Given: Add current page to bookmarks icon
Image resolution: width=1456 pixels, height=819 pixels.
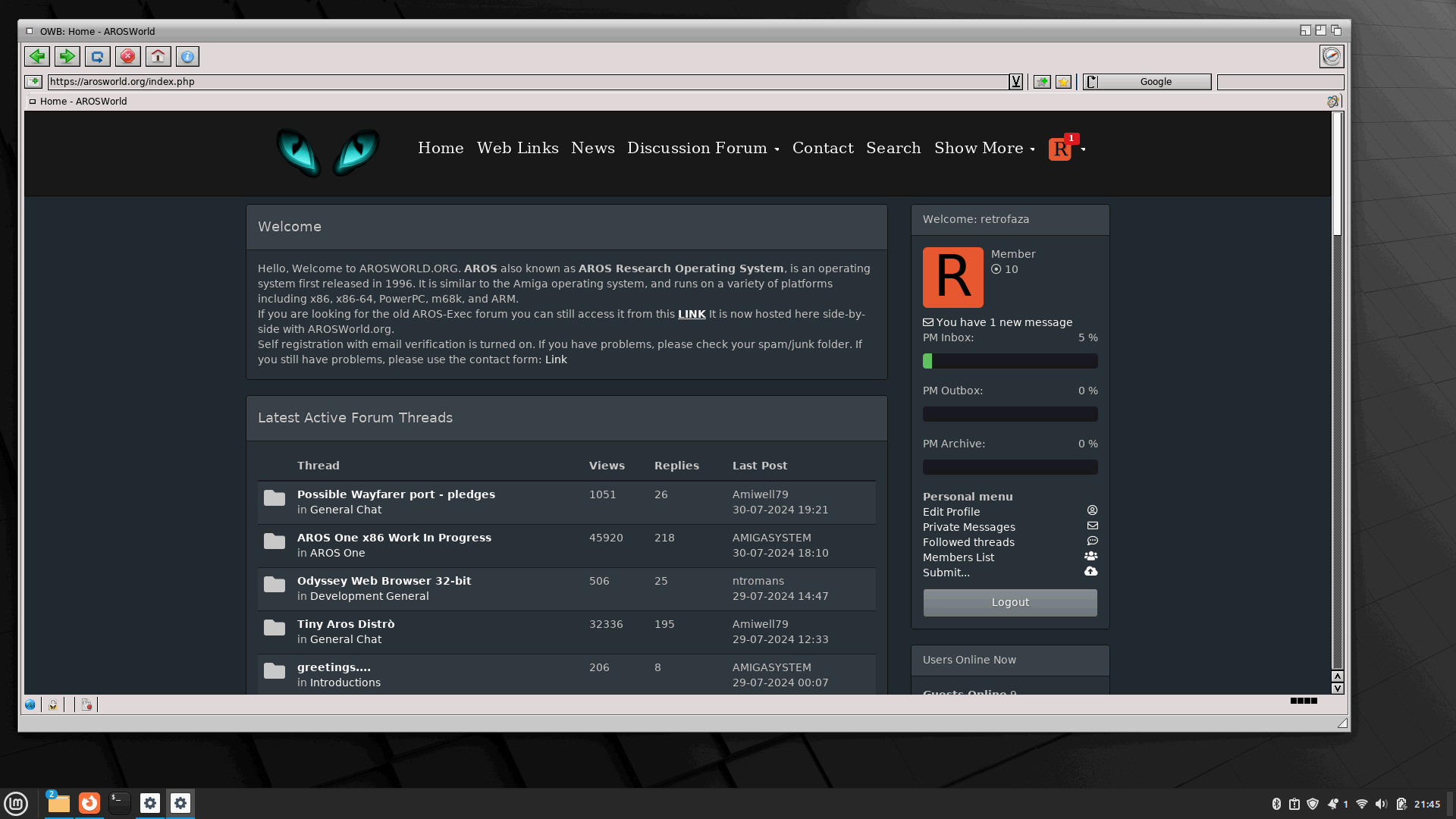Looking at the screenshot, I should pos(1042,82).
